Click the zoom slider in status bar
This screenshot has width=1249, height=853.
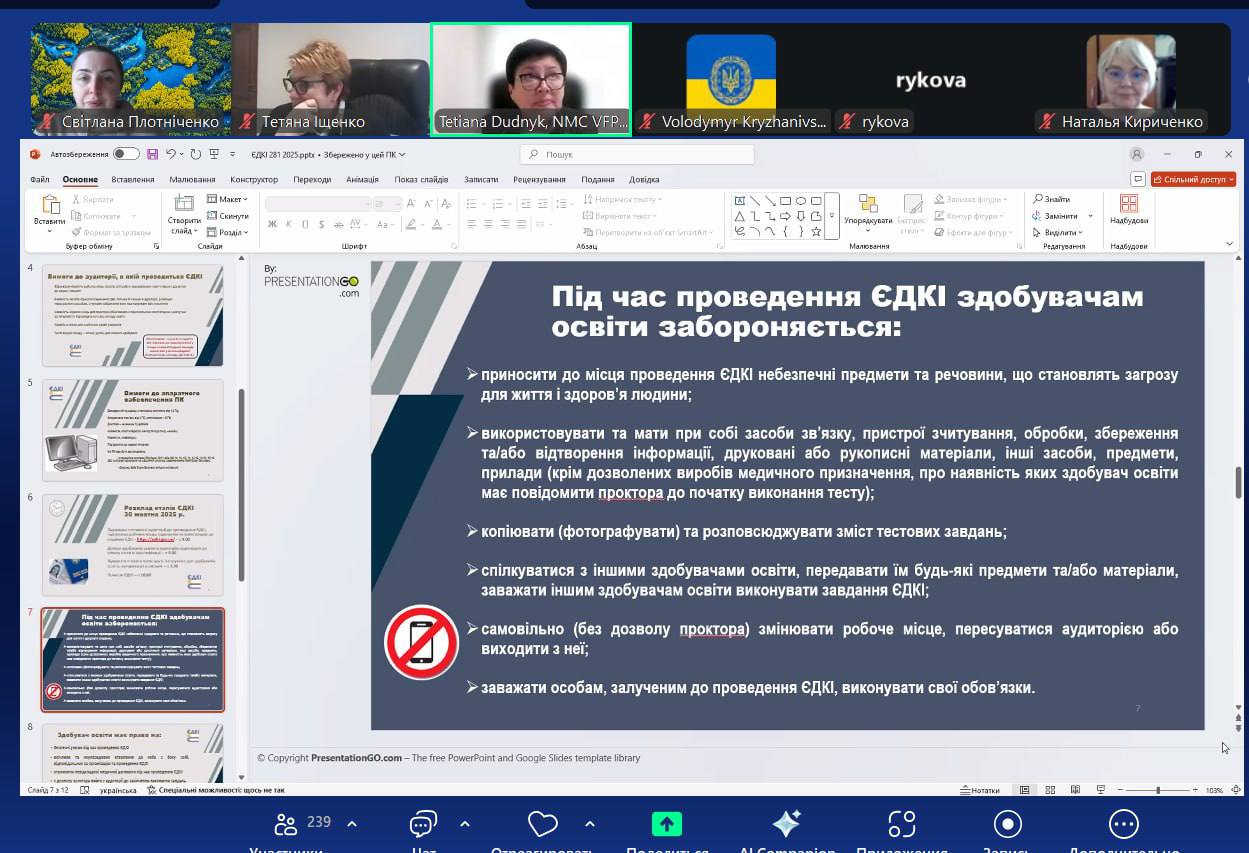click(1157, 790)
